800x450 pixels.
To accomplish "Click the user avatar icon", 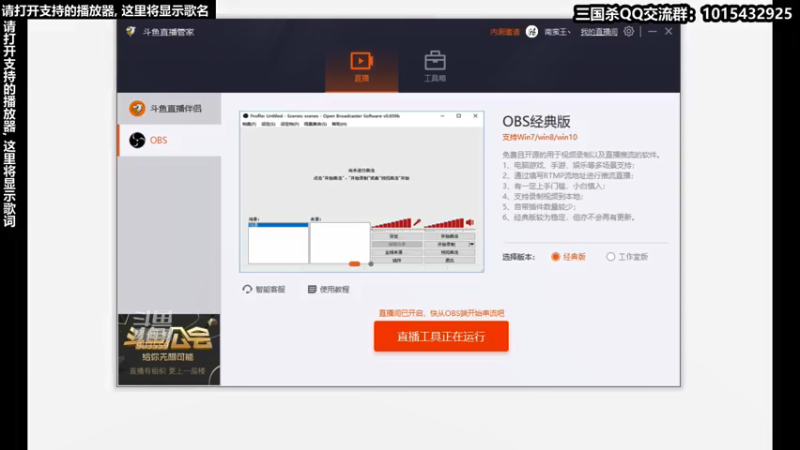I will 532,32.
